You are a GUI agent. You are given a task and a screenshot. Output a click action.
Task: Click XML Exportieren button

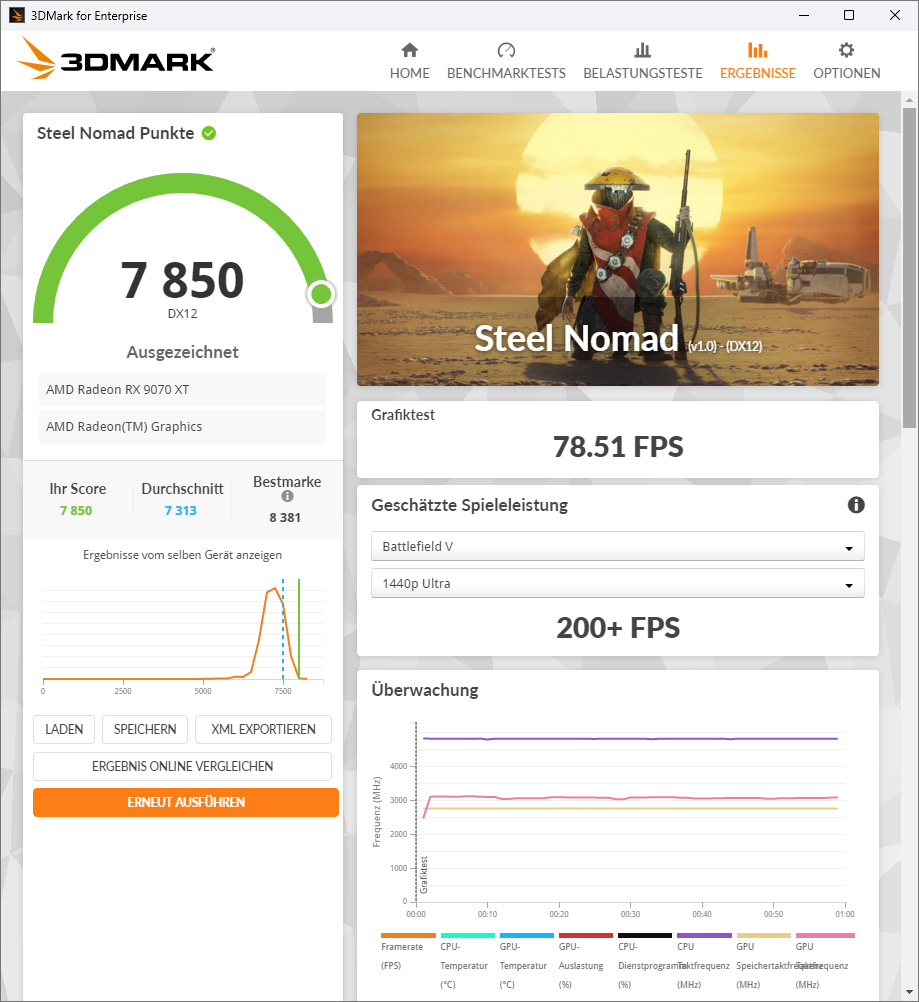click(263, 729)
